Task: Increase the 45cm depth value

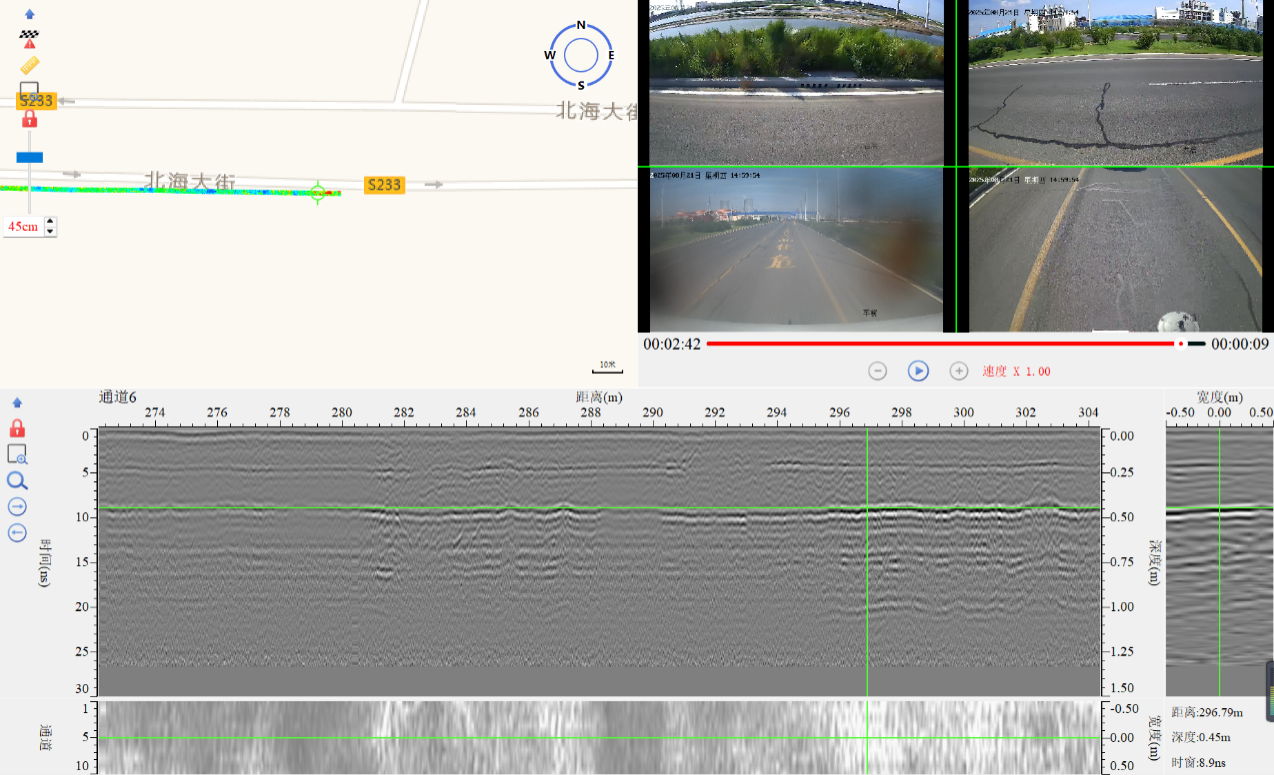Action: 51,221
